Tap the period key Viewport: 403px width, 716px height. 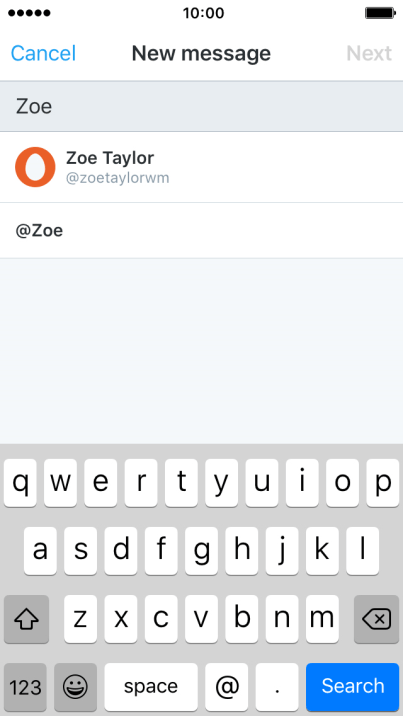click(x=277, y=686)
